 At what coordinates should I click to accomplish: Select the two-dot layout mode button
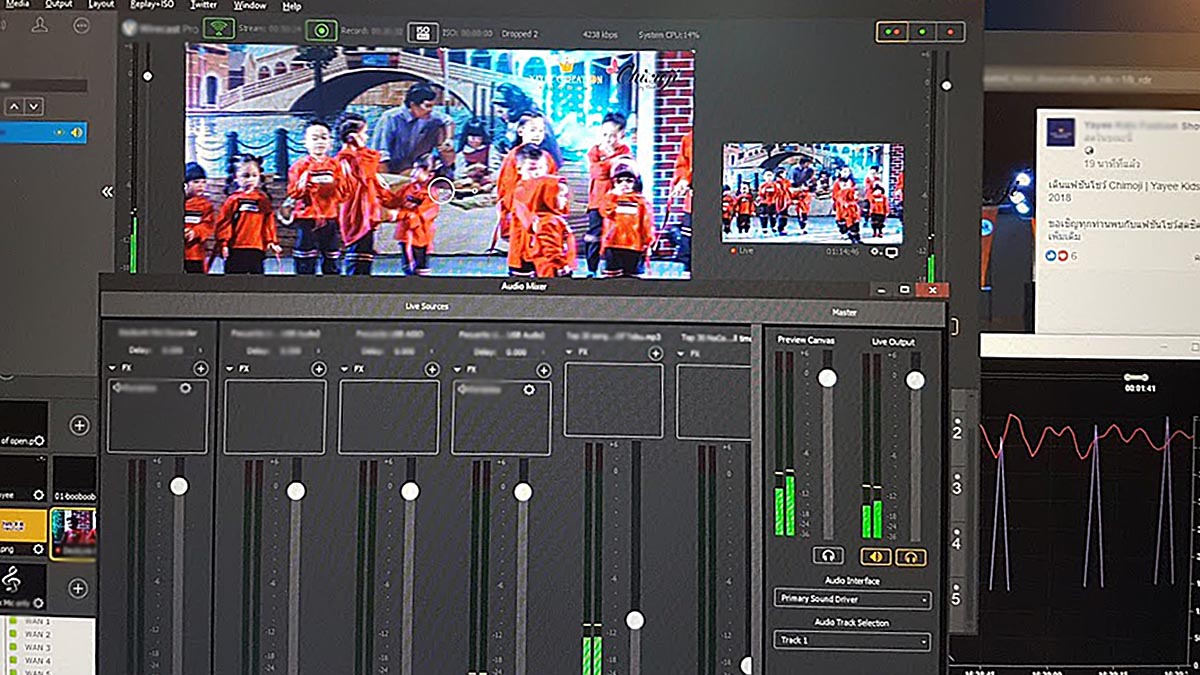click(x=892, y=31)
